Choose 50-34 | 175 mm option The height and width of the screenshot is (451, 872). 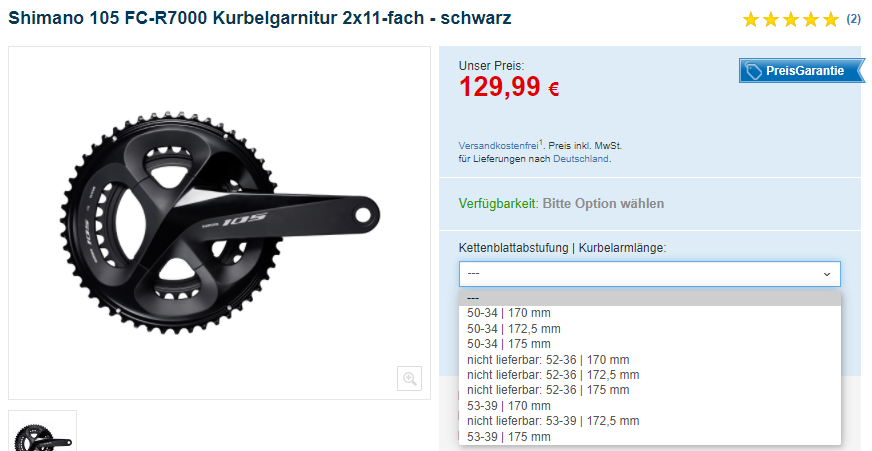tap(650, 344)
